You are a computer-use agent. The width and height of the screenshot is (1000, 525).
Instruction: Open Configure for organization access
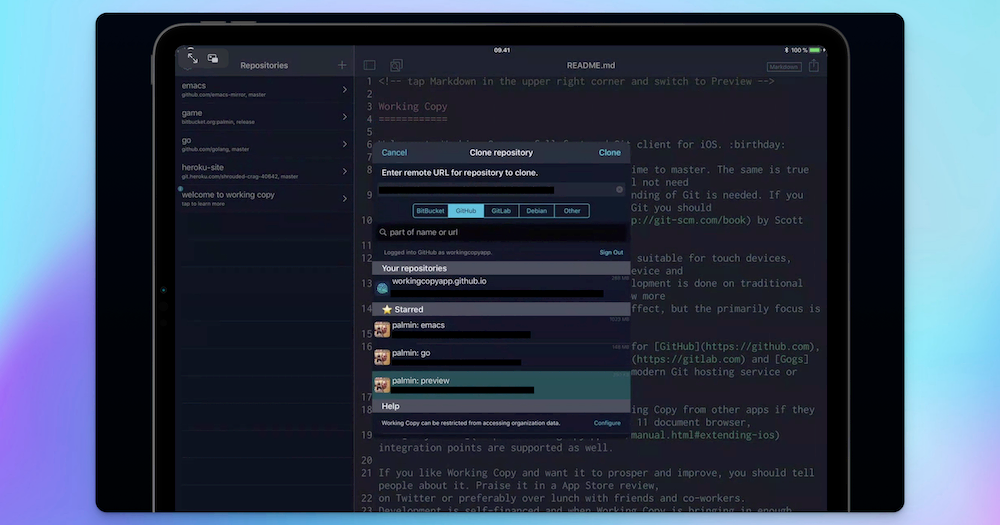pyautogui.click(x=607, y=423)
